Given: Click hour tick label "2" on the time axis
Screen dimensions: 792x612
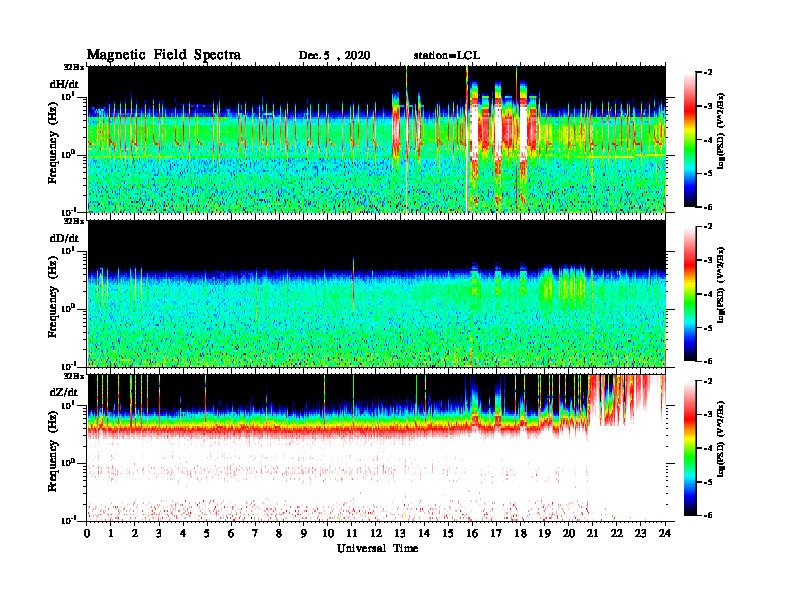Looking at the screenshot, I should [x=135, y=533].
